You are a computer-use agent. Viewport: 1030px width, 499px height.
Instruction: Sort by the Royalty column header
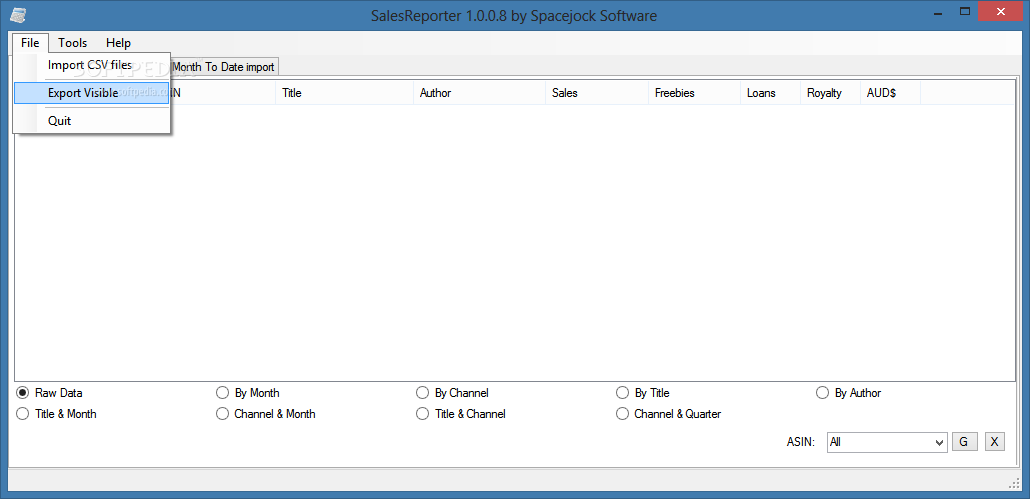(830, 93)
